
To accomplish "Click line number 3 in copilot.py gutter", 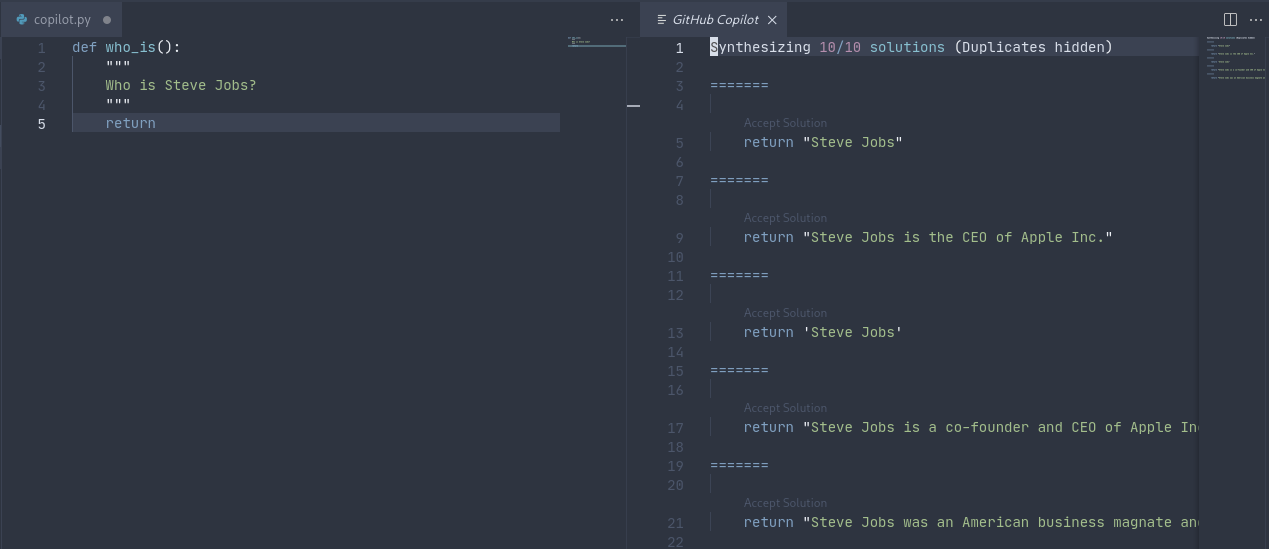I will pos(41,85).
